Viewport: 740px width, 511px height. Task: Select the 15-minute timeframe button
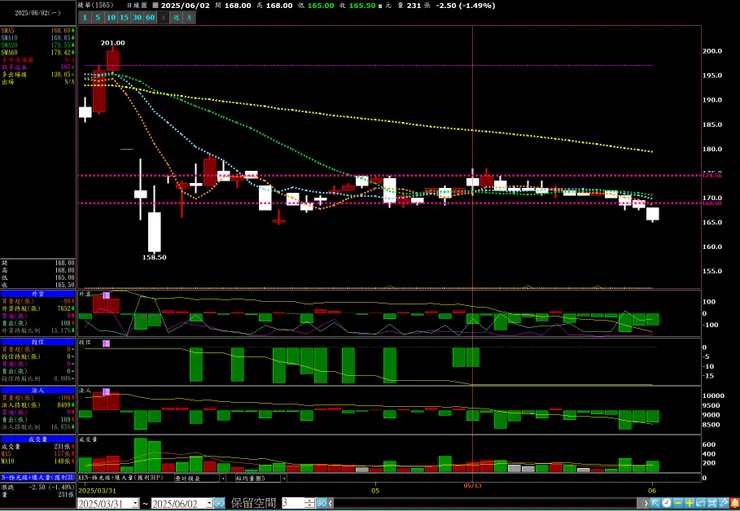124,17
